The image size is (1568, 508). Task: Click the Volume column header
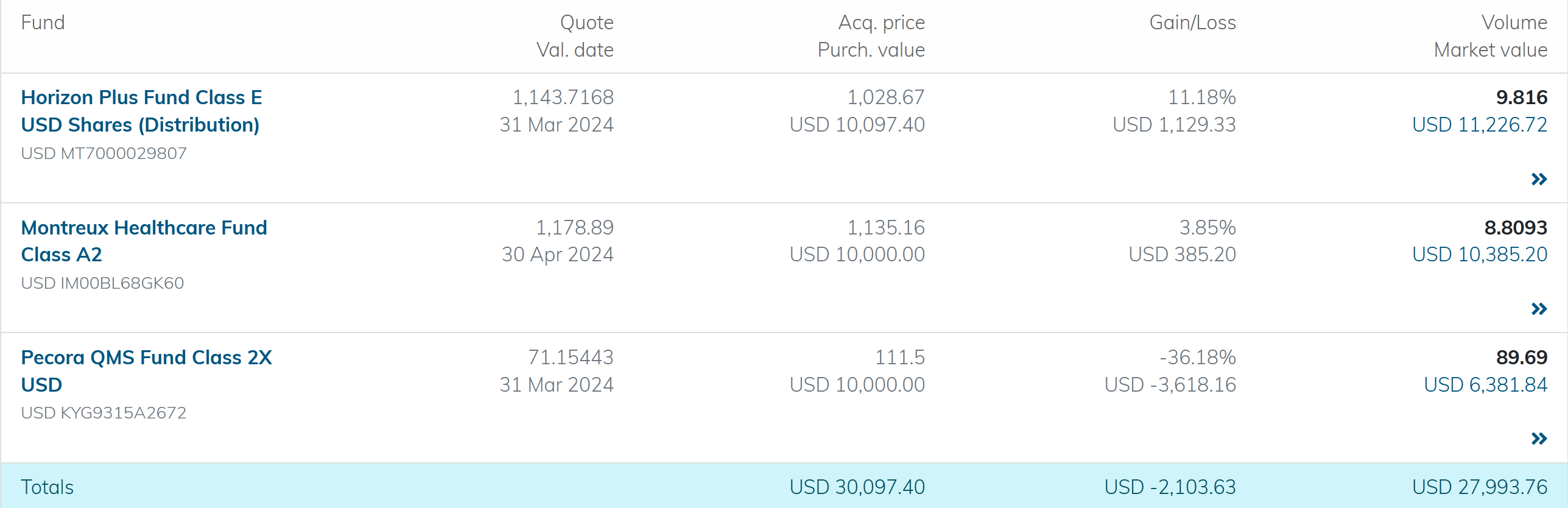tap(1514, 23)
